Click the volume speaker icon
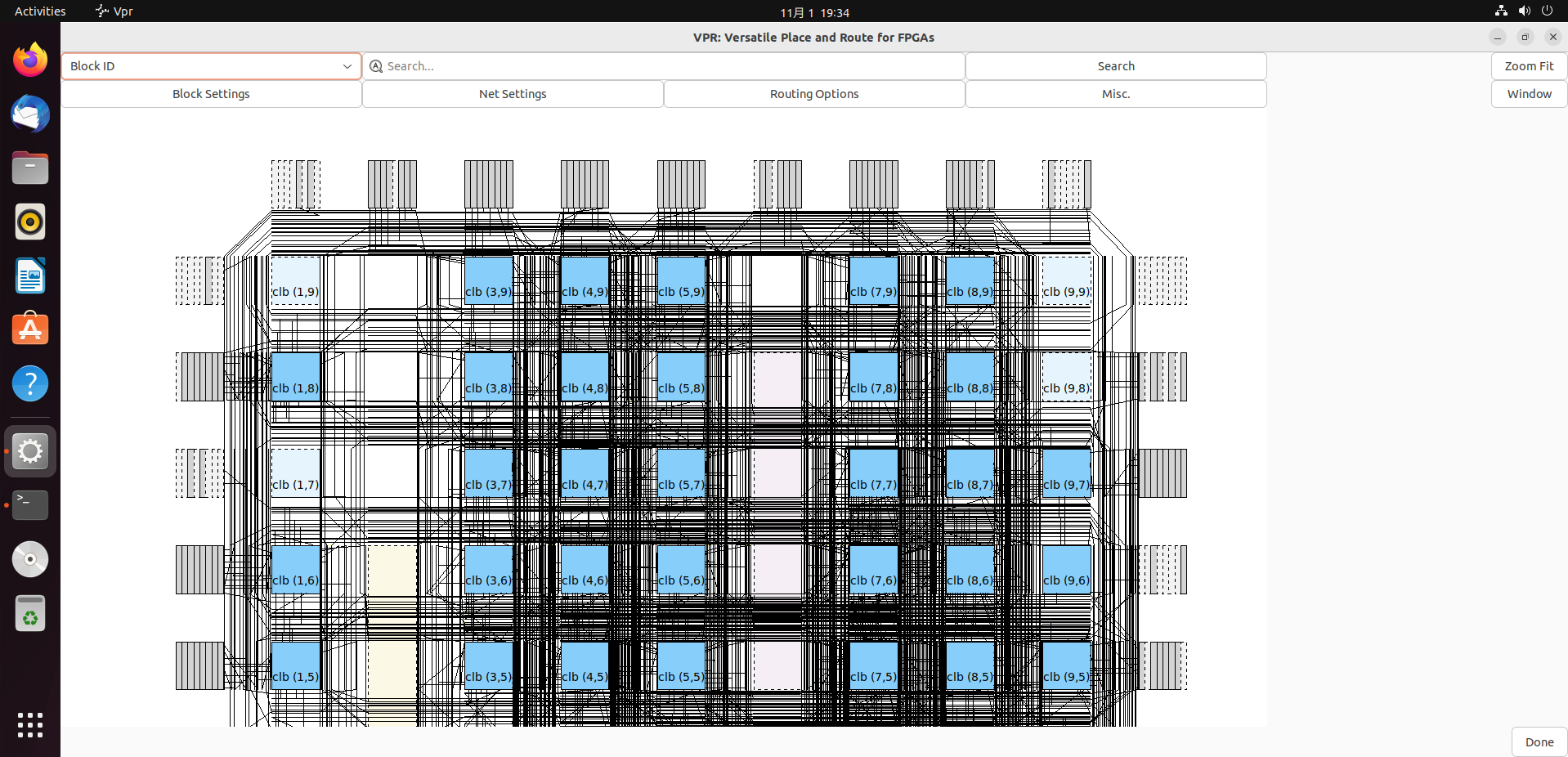 tap(1524, 11)
